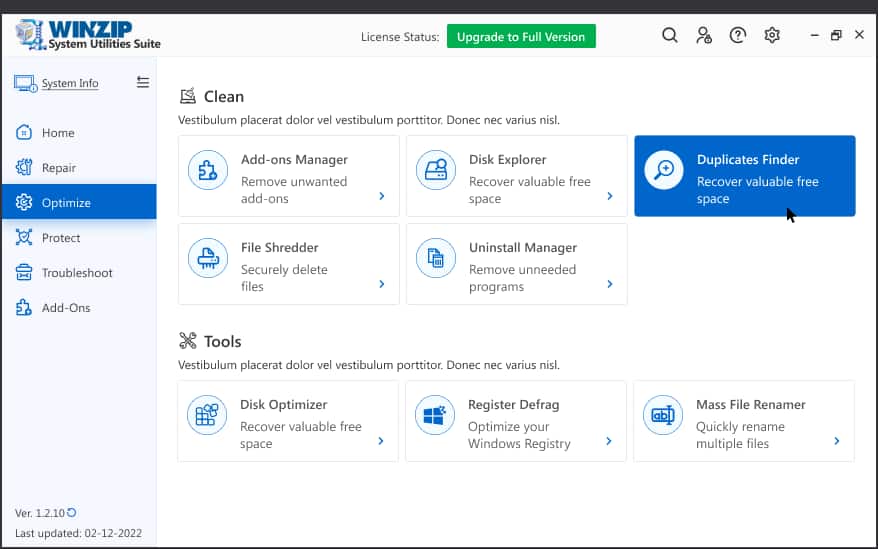Switch to the Repair section
878x549 pixels.
(x=79, y=168)
